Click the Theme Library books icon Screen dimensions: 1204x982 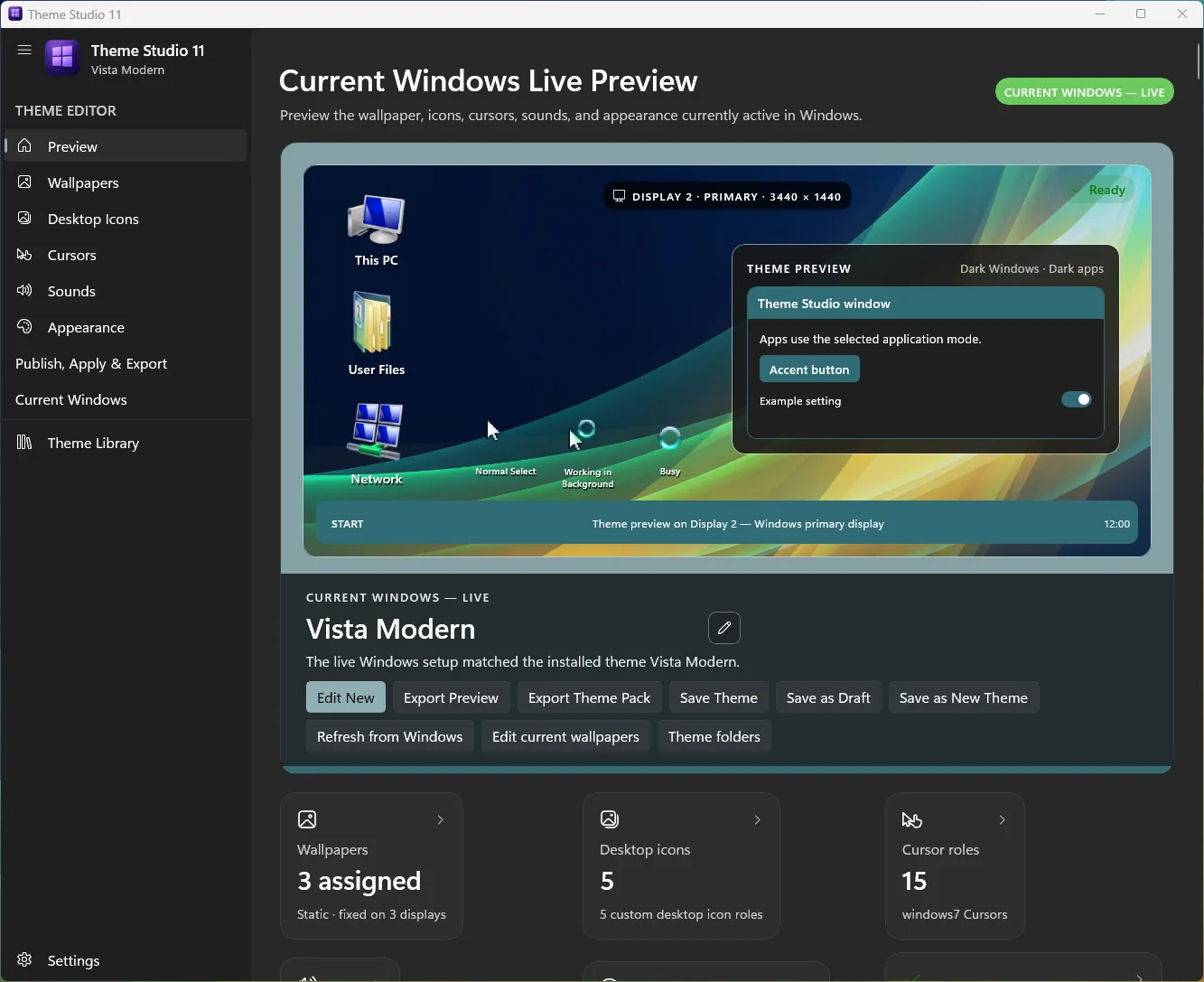point(25,443)
